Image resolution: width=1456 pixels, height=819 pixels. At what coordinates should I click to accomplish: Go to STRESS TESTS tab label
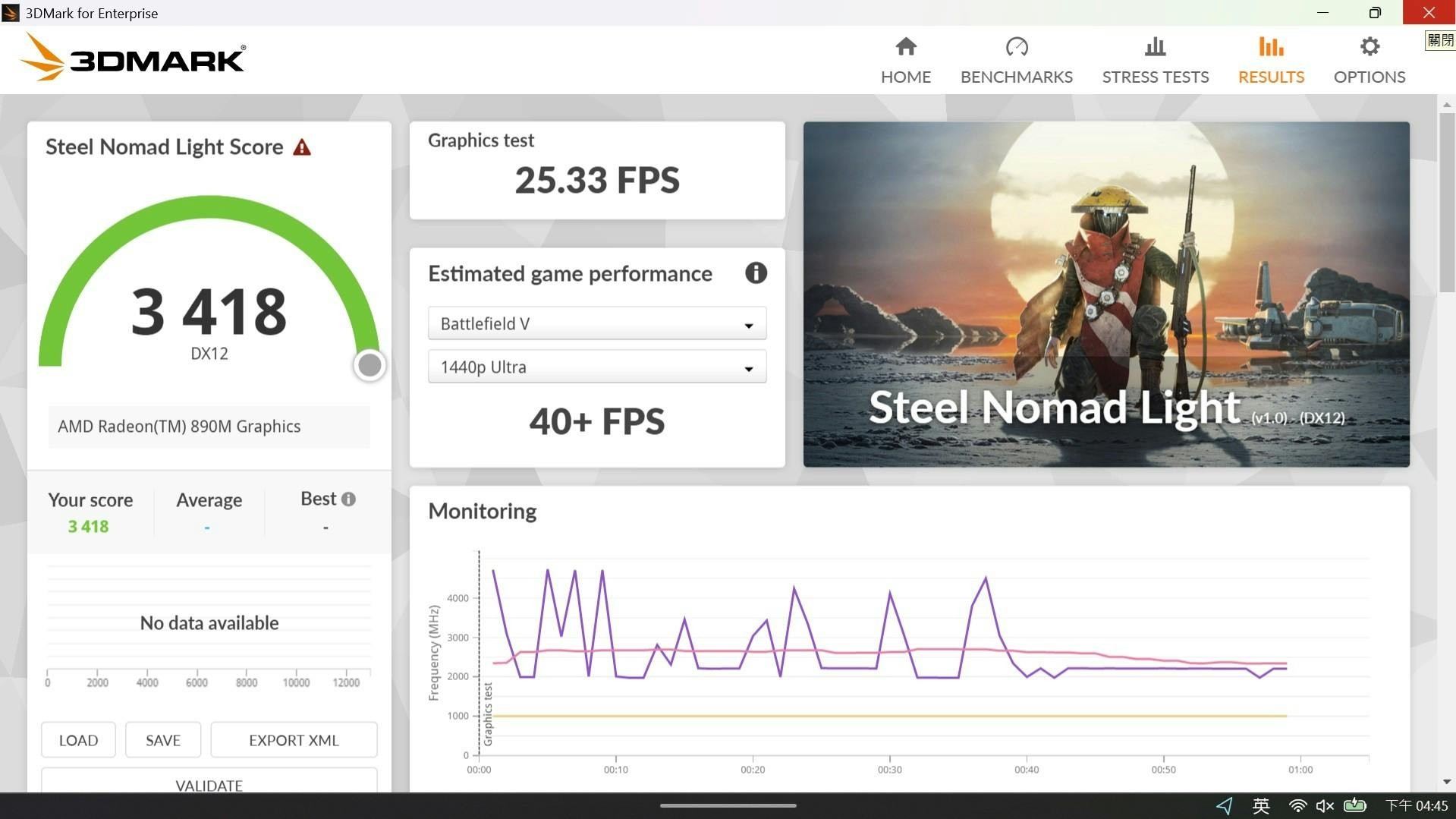[1155, 77]
